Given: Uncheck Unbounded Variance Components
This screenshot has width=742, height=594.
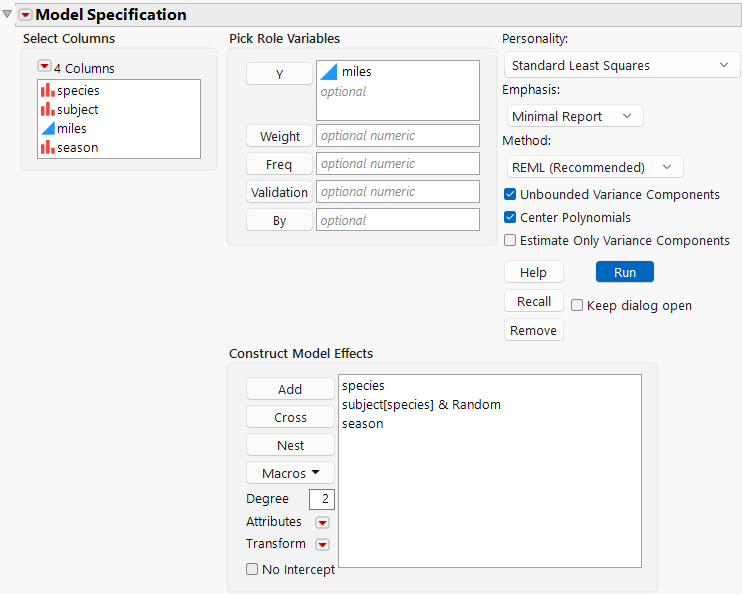Looking at the screenshot, I should tap(511, 195).
